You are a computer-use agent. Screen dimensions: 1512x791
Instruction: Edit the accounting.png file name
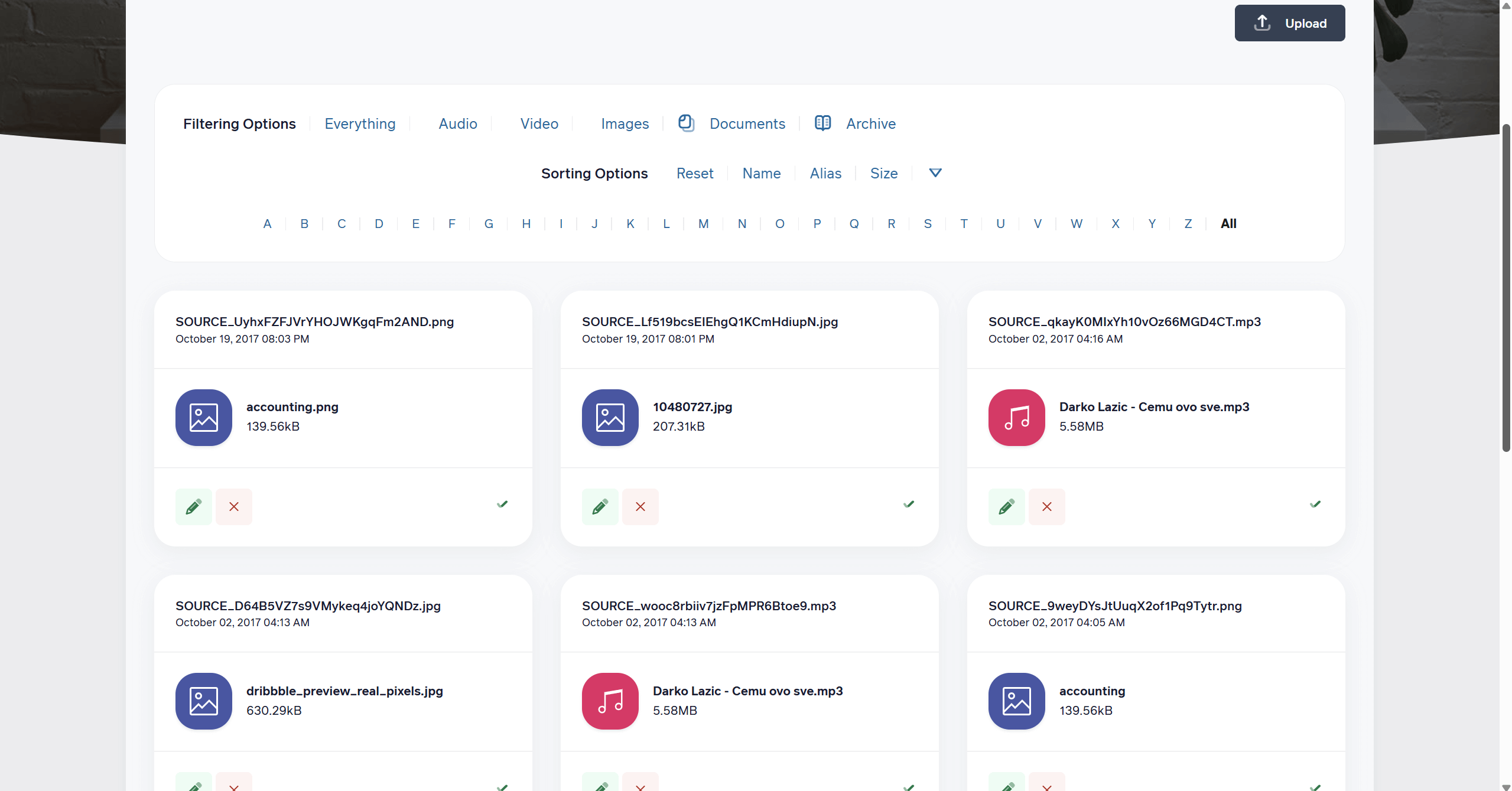point(193,506)
